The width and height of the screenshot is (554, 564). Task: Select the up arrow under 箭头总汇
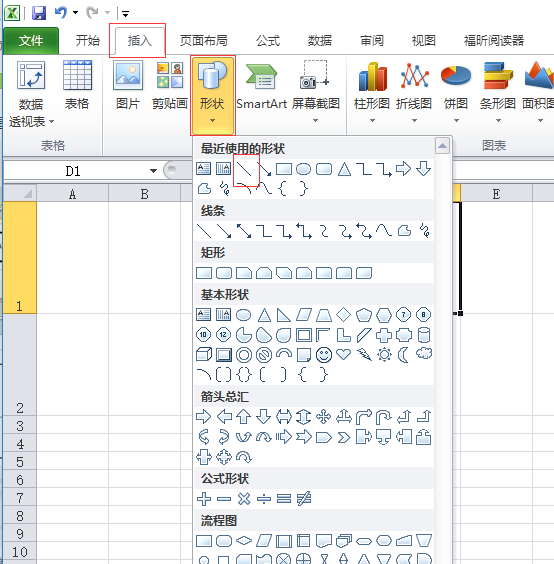coord(244,417)
